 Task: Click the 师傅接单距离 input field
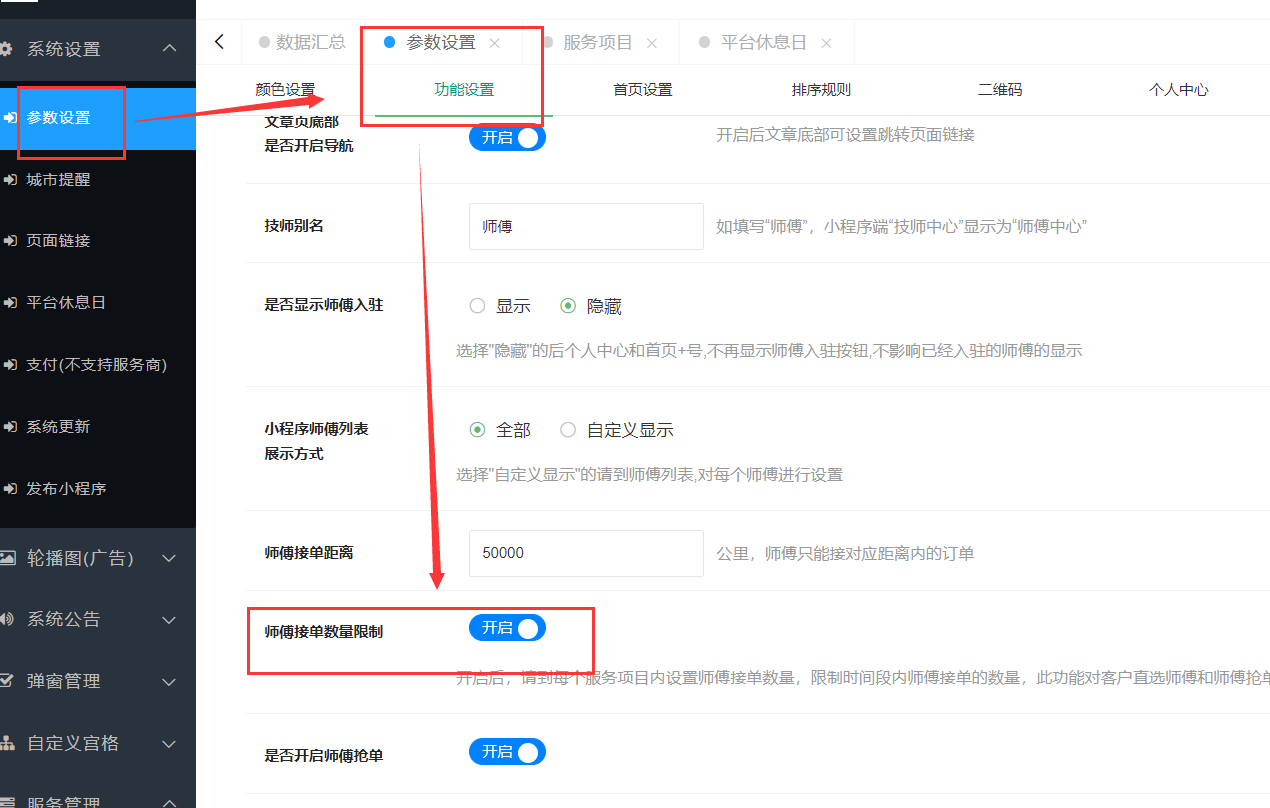coord(586,553)
